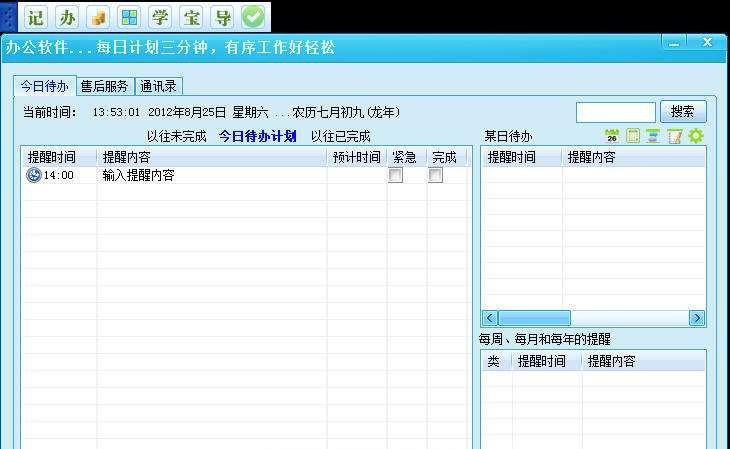Click the 提醒时间 header under 某日待办

click(x=521, y=157)
